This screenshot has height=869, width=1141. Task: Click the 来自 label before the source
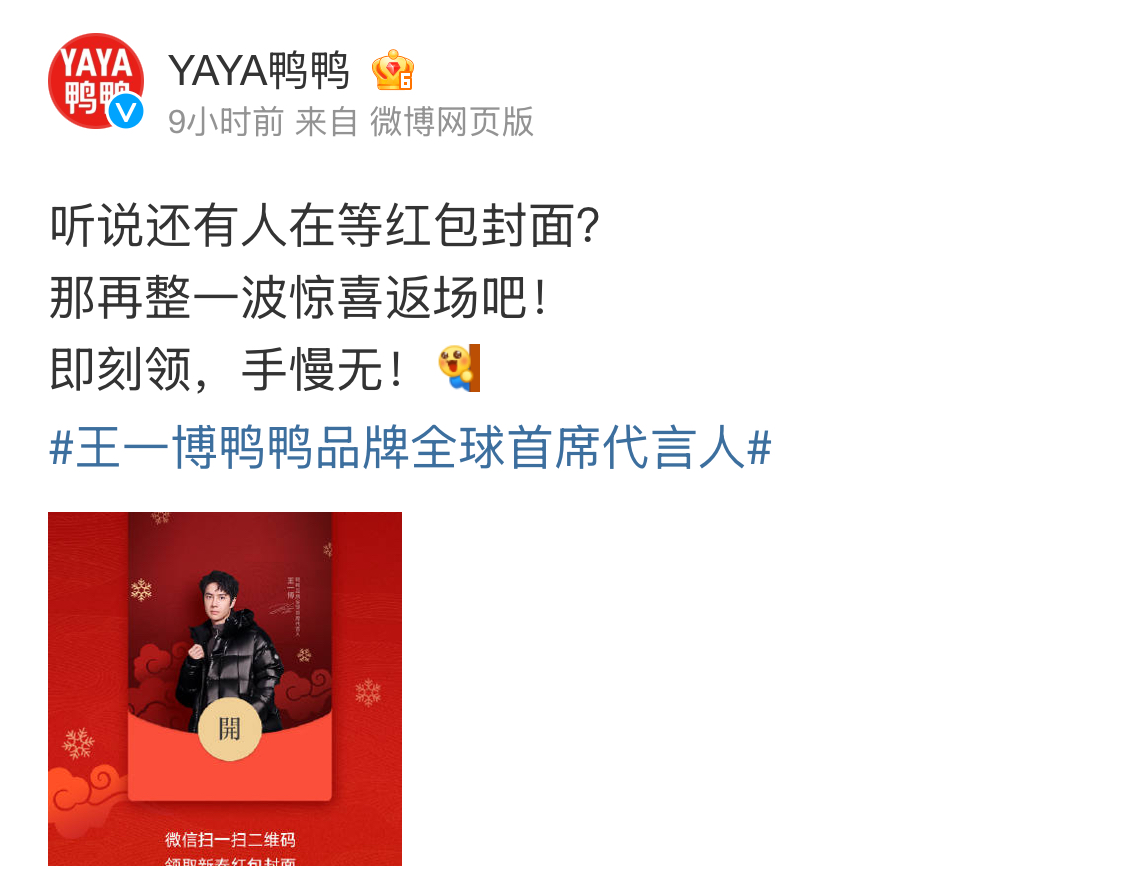tap(326, 122)
